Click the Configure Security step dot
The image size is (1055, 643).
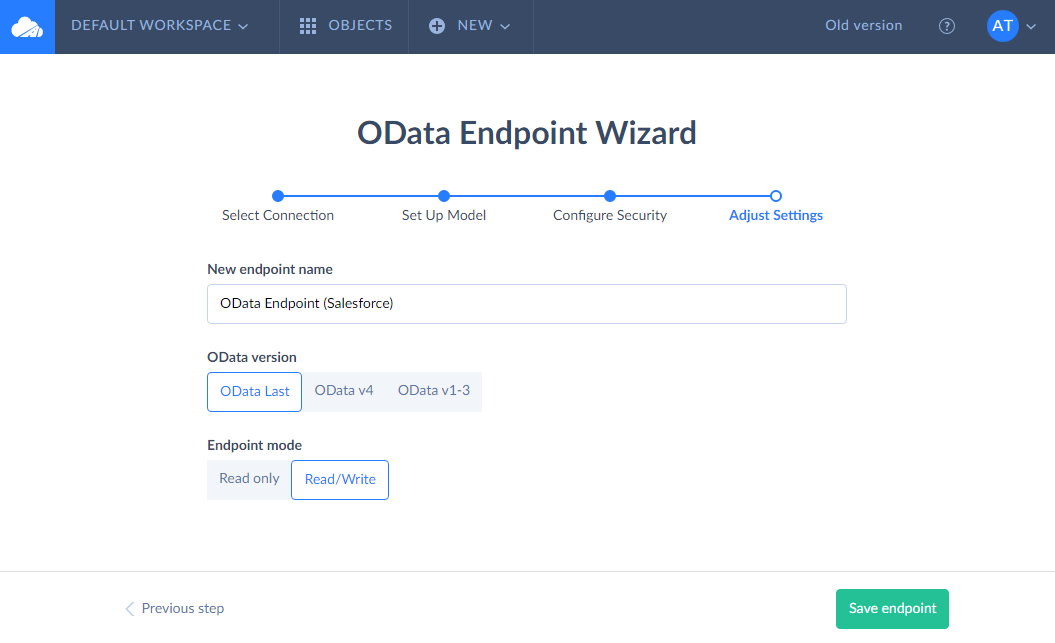(610, 196)
